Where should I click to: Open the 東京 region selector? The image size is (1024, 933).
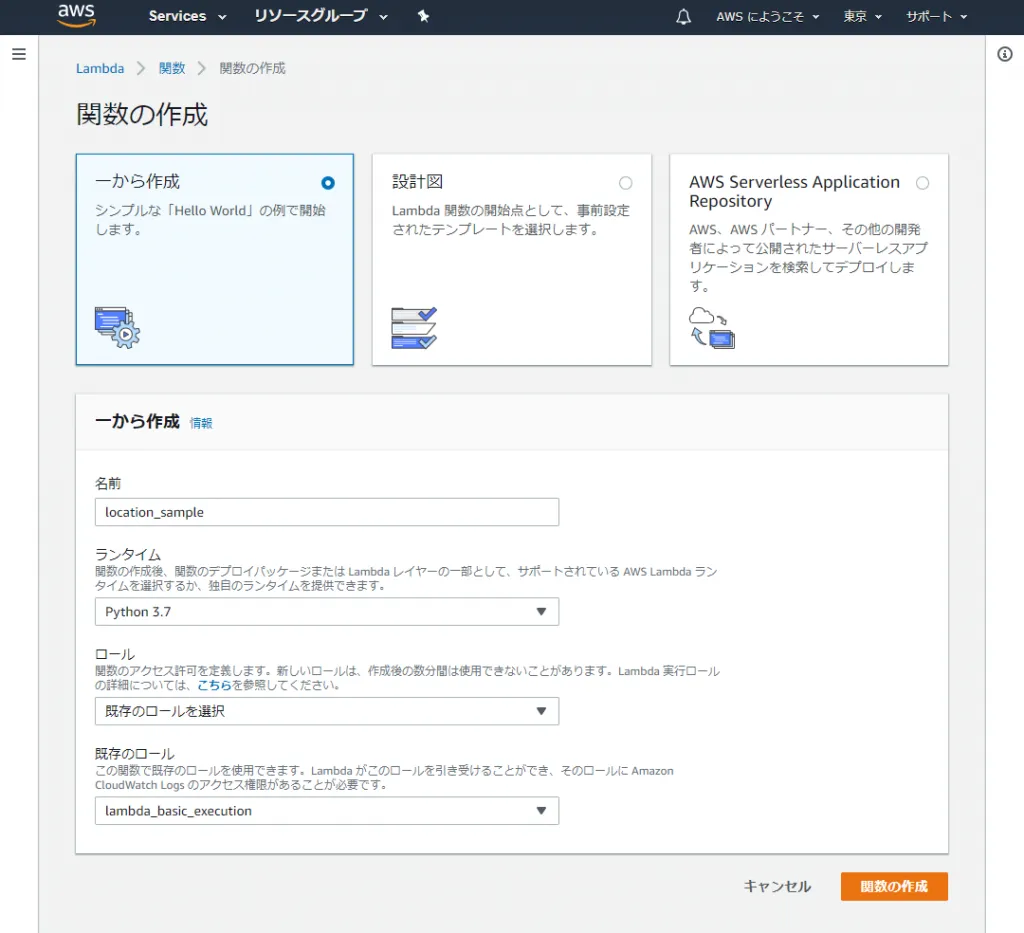[862, 17]
